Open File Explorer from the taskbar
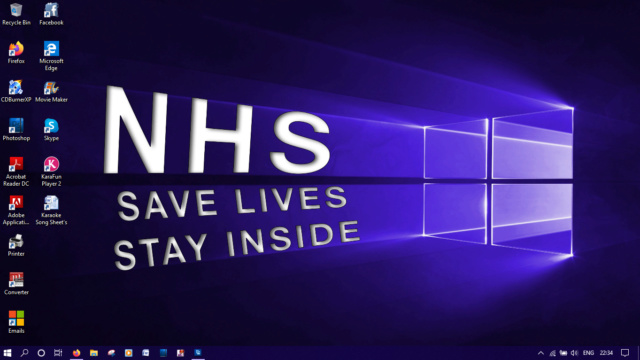This screenshot has width=640, height=360. click(94, 353)
